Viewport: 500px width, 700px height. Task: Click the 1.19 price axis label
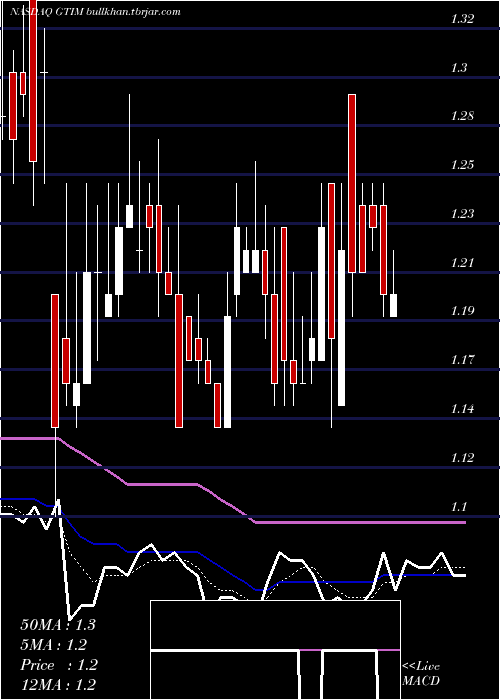coord(462,311)
